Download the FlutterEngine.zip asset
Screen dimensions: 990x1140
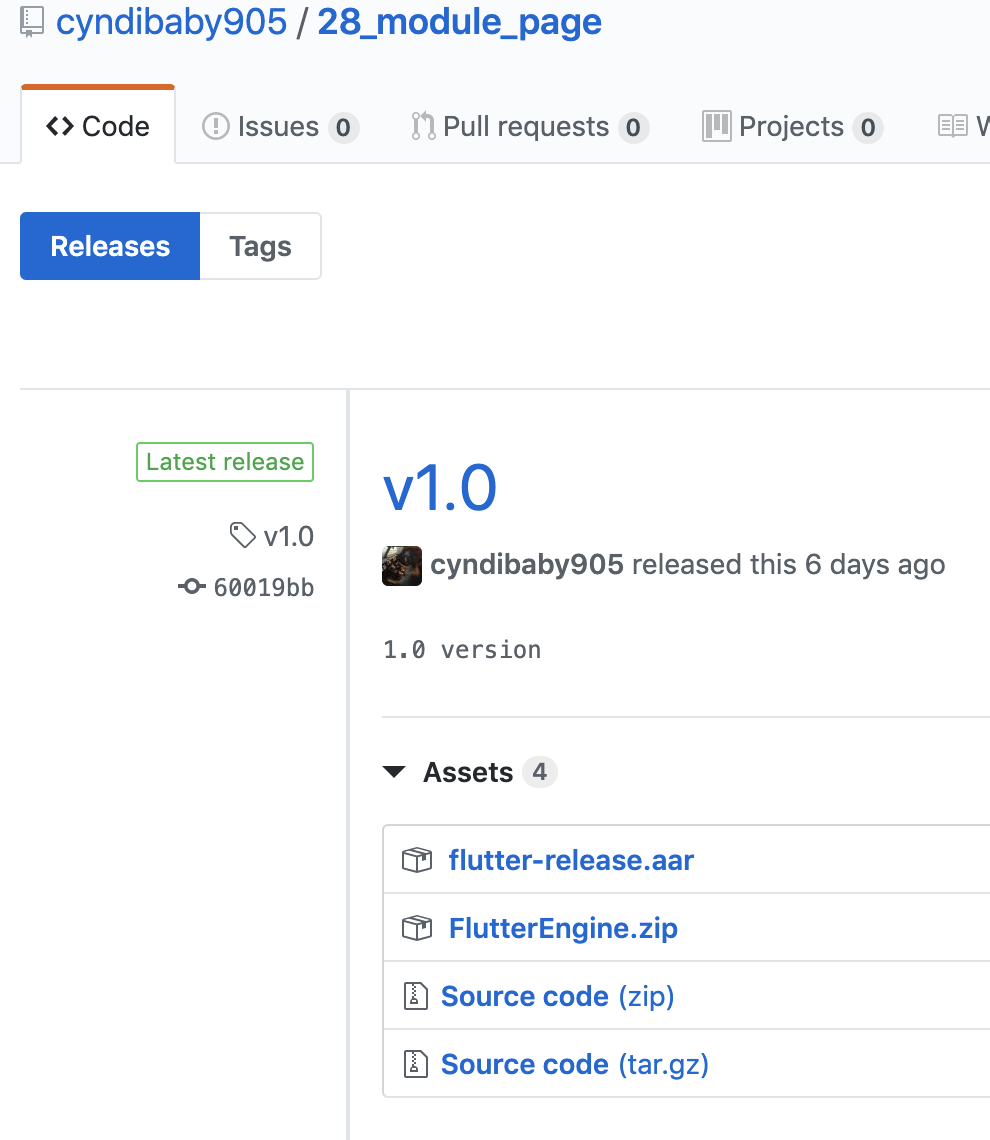563,928
